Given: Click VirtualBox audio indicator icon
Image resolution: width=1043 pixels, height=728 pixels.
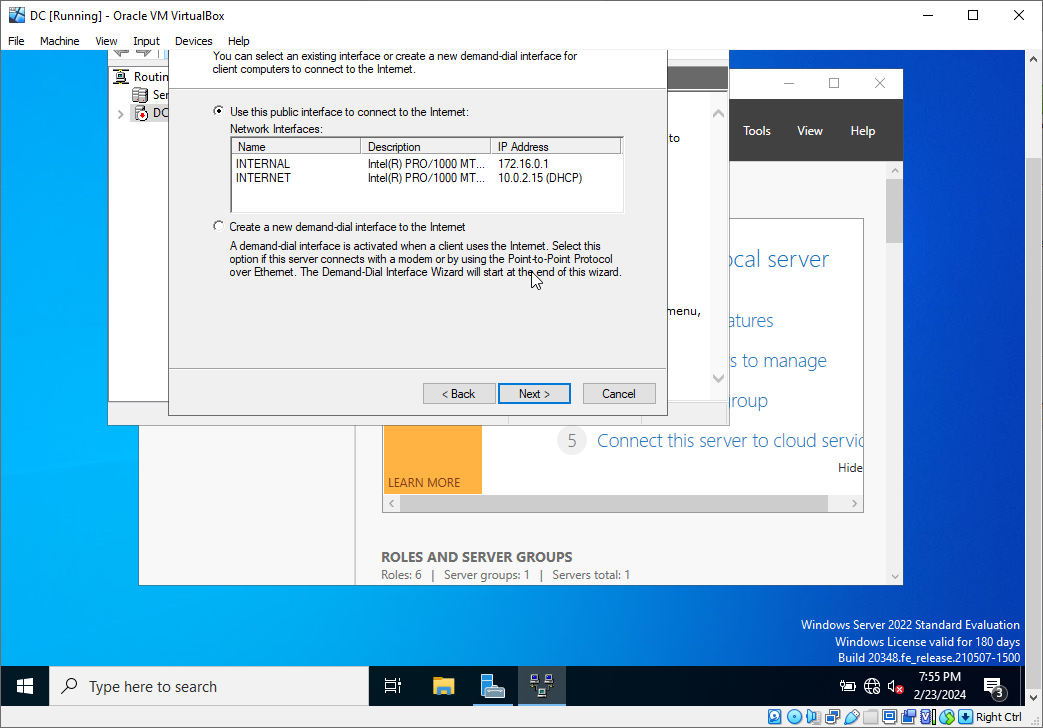Looking at the screenshot, I should [x=813, y=717].
